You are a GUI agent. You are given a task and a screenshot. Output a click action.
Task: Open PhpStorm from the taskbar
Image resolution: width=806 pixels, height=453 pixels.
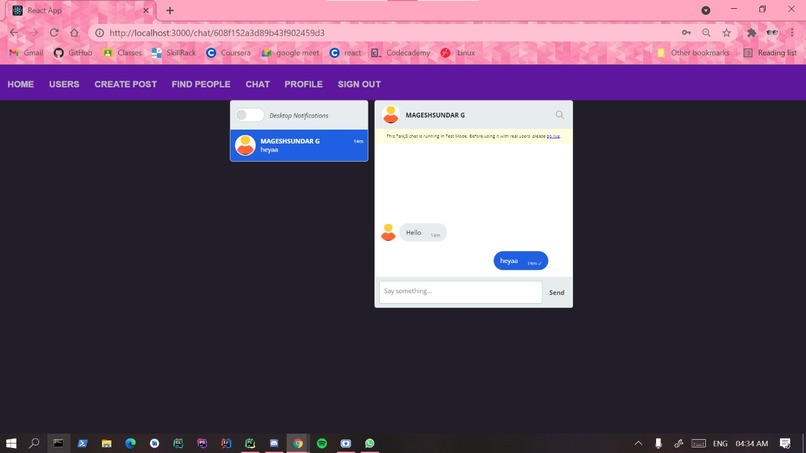click(202, 443)
